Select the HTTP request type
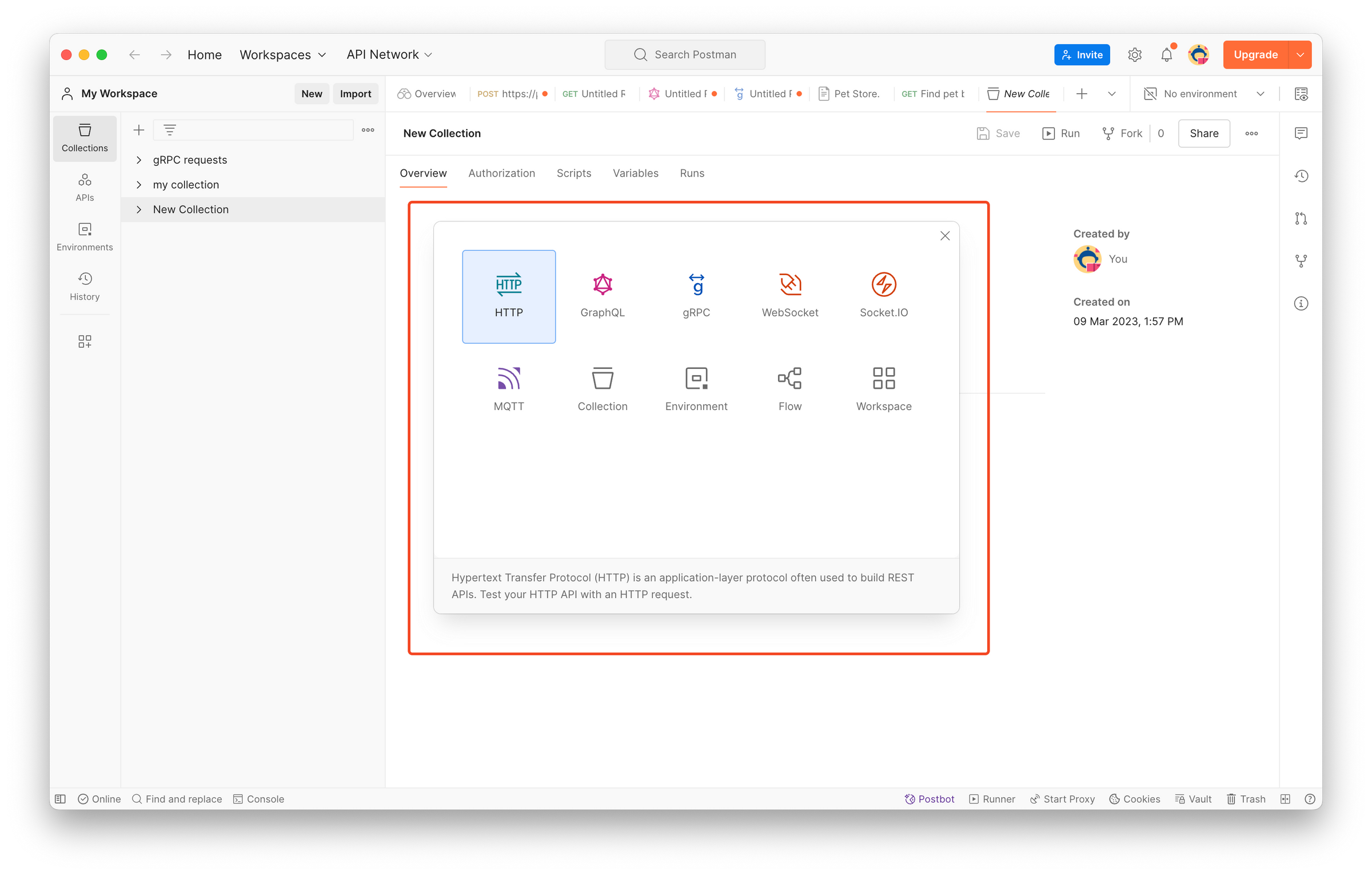 pos(508,296)
